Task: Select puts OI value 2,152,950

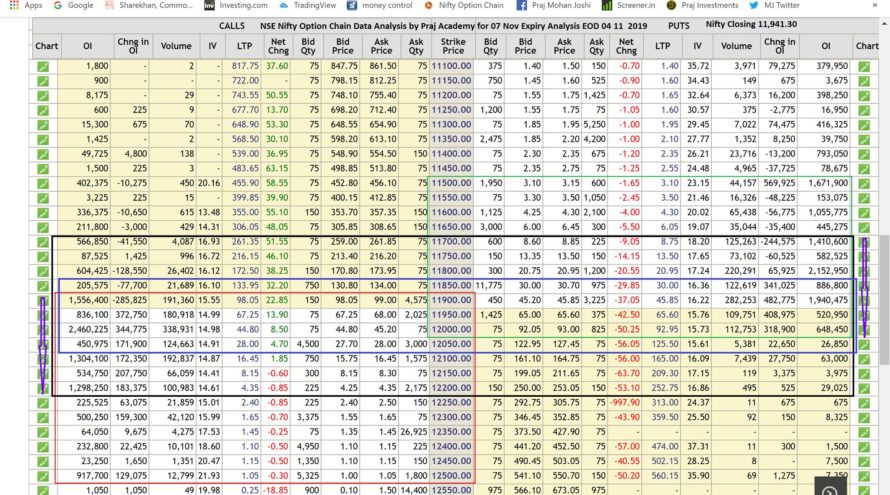Action: click(x=828, y=271)
